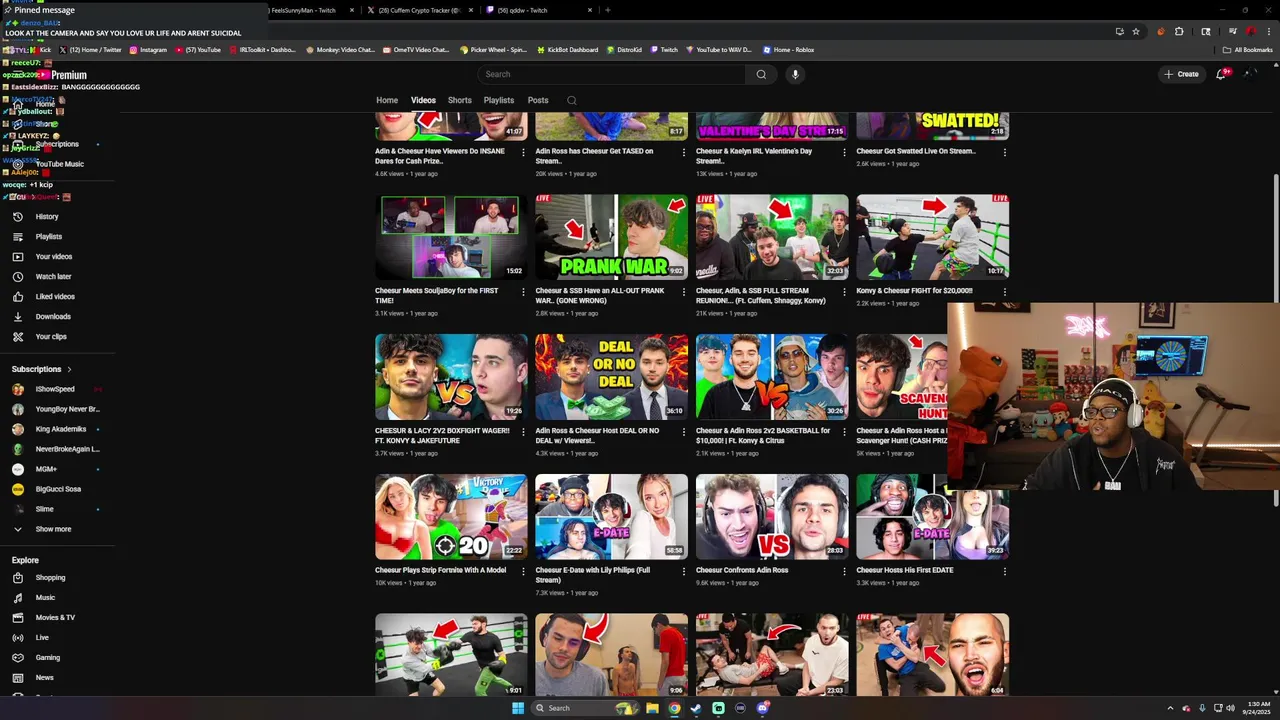The height and width of the screenshot is (720, 1280).
Task: Switch to channel Home tab
Action: (387, 100)
